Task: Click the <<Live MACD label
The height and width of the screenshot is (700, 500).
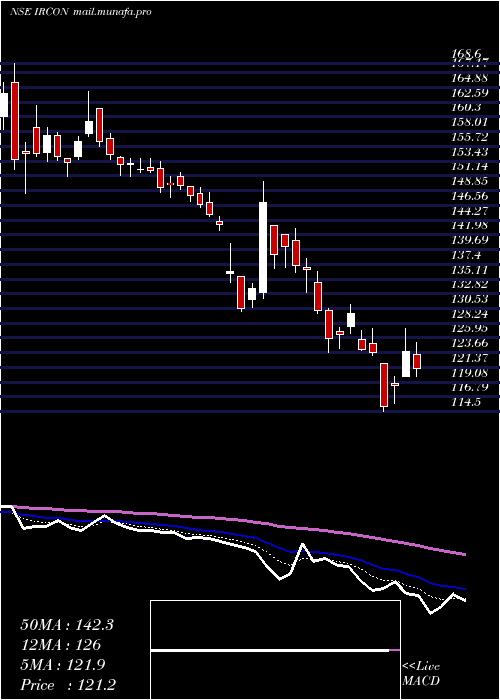Action: (x=421, y=674)
